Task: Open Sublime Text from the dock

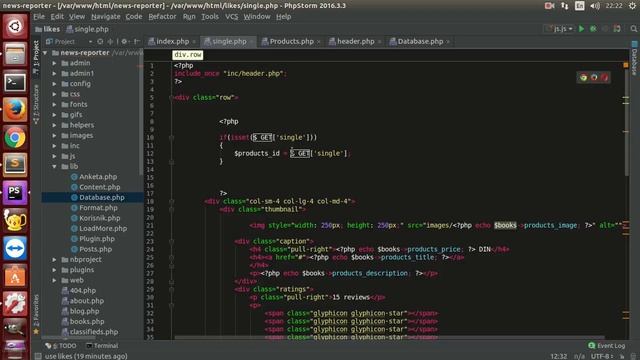Action: [15, 165]
